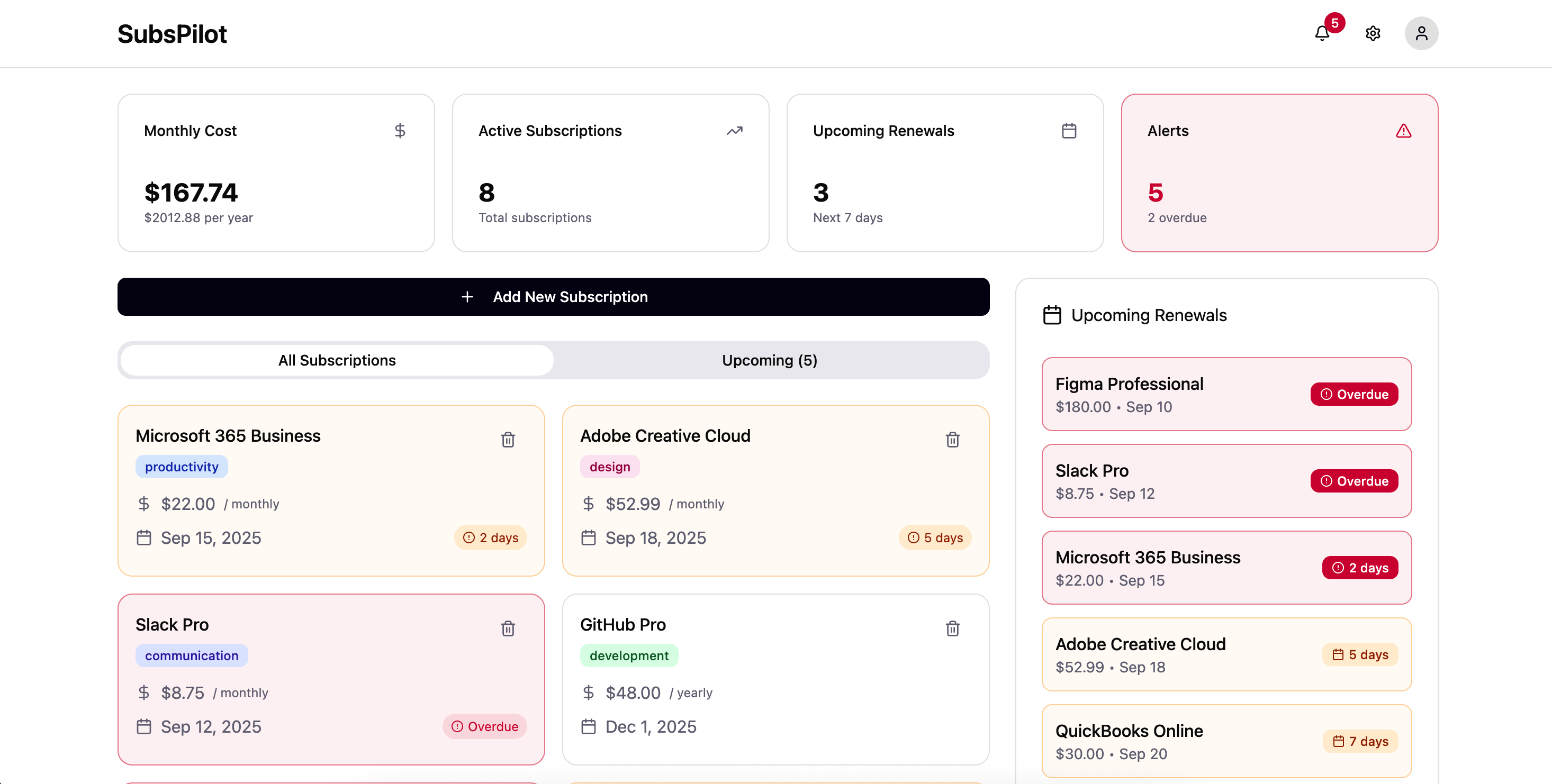Screen dimensions: 1552x784
Task: Select the All Subscriptions tab
Action: tap(336, 360)
